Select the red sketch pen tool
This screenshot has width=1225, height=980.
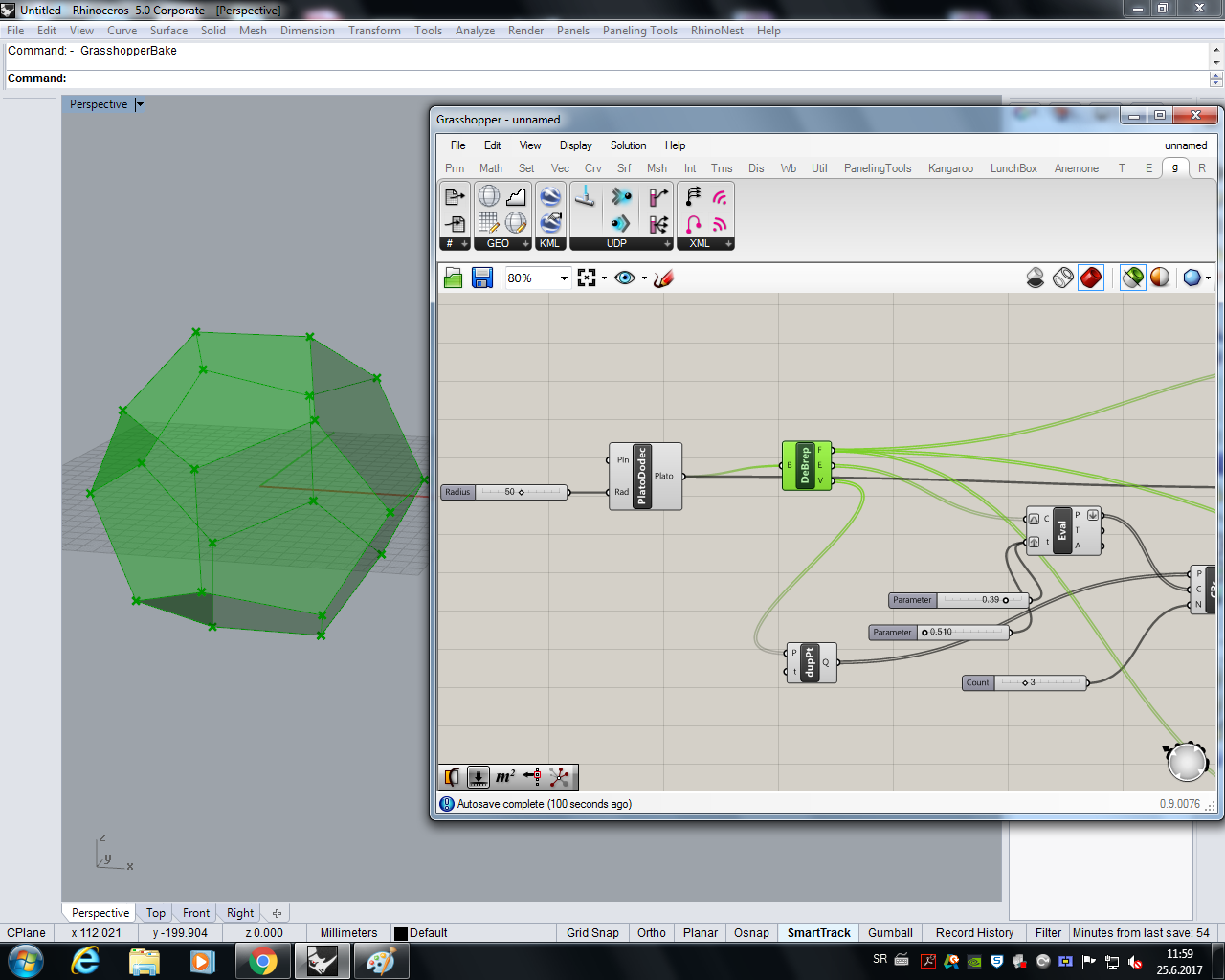(x=664, y=278)
